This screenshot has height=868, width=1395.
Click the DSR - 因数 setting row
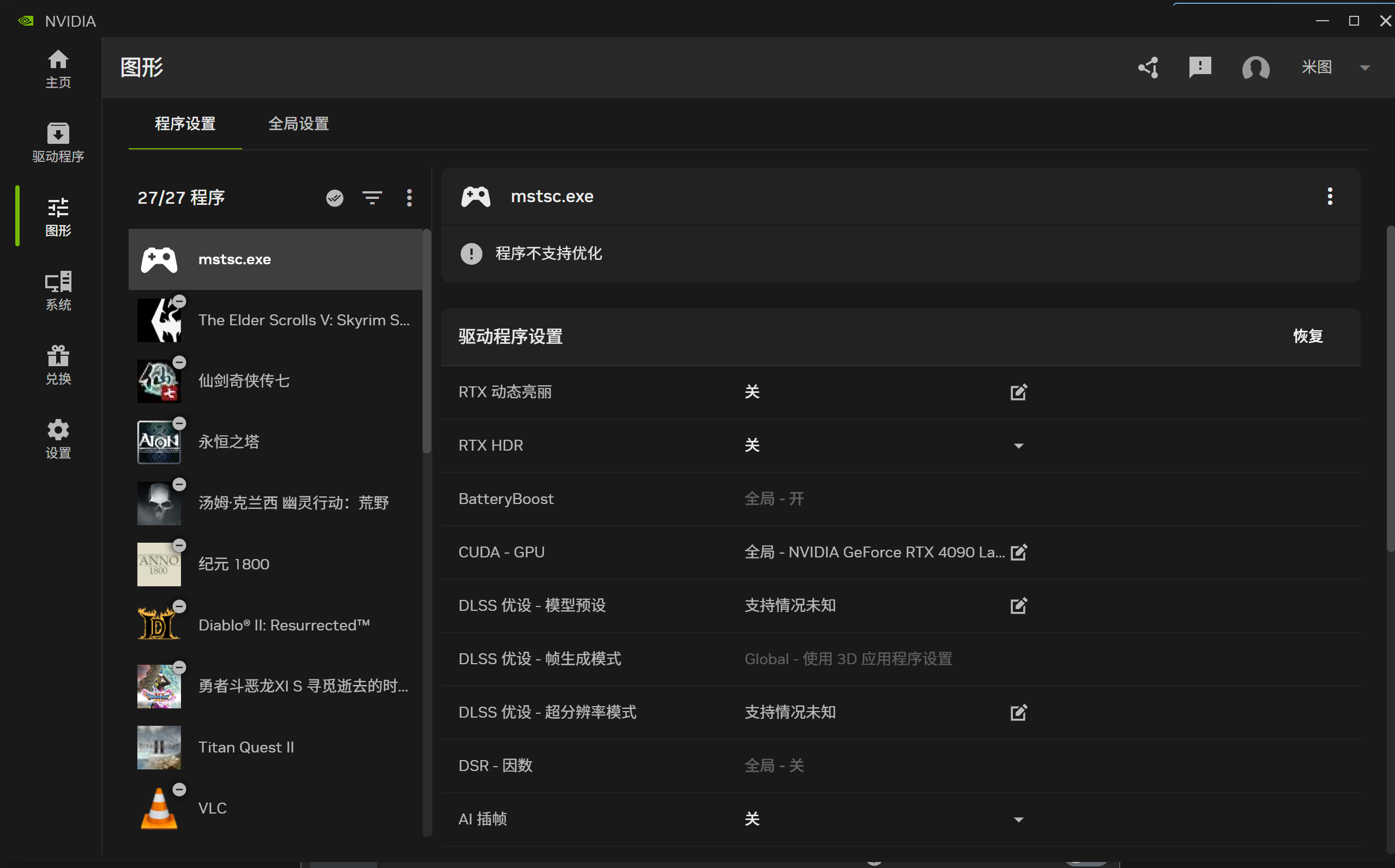click(x=901, y=766)
